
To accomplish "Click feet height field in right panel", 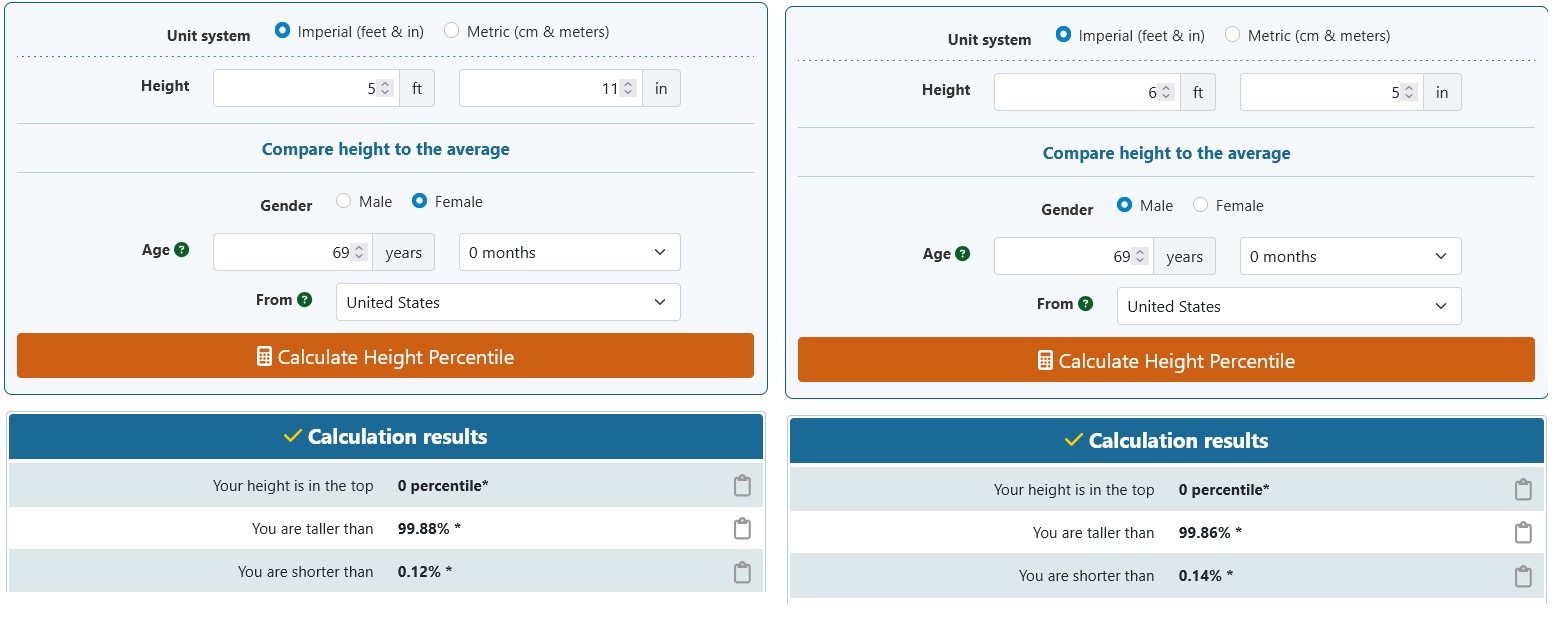I will [x=1087, y=92].
